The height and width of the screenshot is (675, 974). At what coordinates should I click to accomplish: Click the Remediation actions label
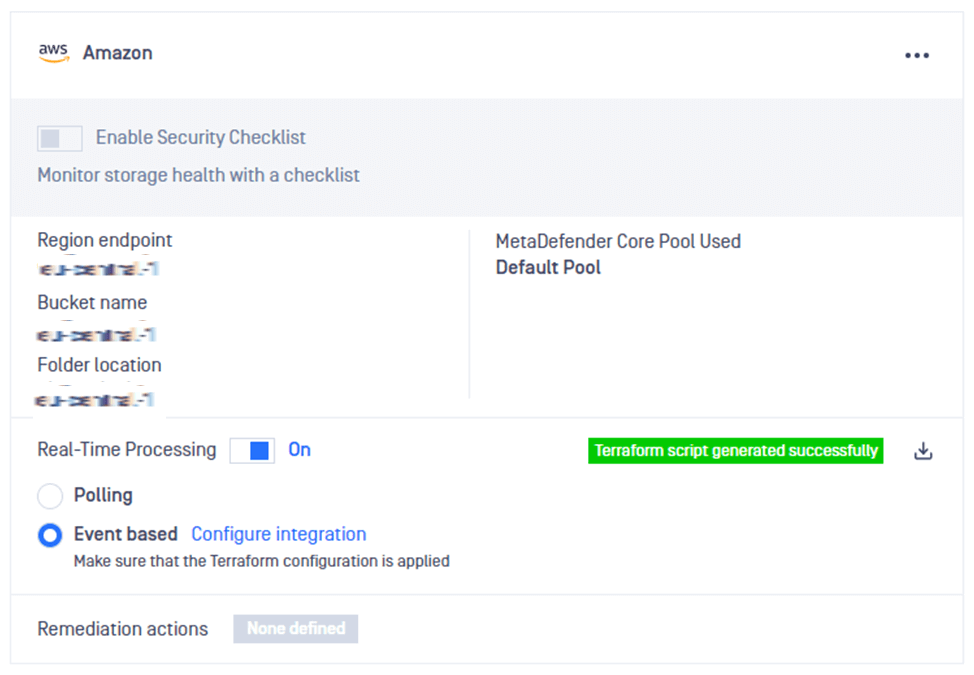click(x=123, y=629)
